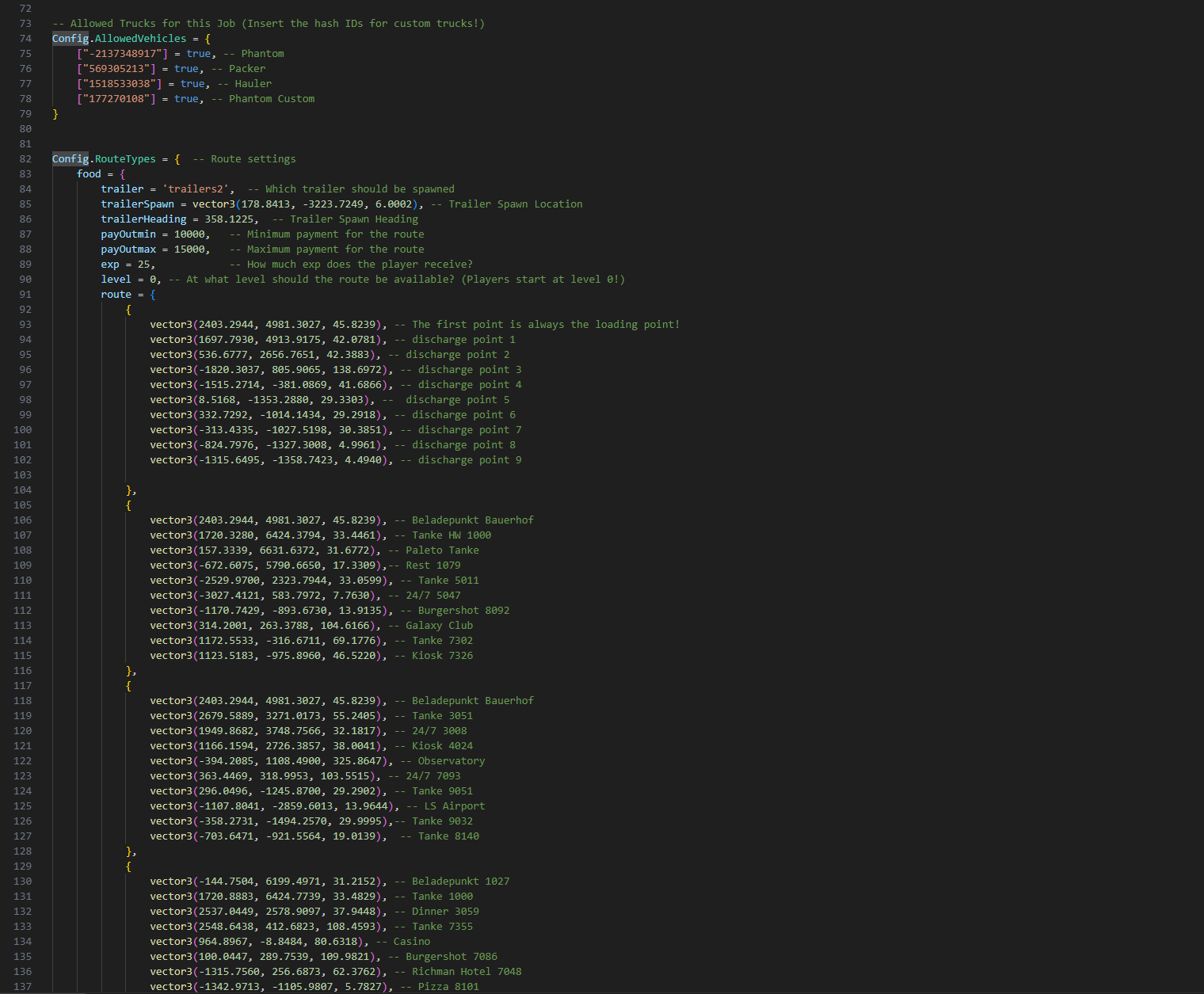Click 'Config.RouteTypes' identifier
Image resolution: width=1204 pixels, height=994 pixels.
point(104,158)
